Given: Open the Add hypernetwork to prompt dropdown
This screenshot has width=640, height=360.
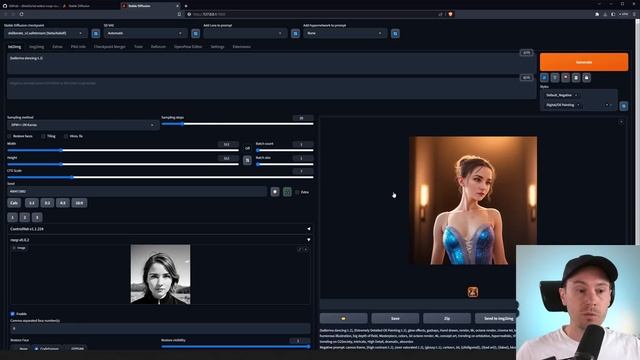Looking at the screenshot, I should [345, 33].
